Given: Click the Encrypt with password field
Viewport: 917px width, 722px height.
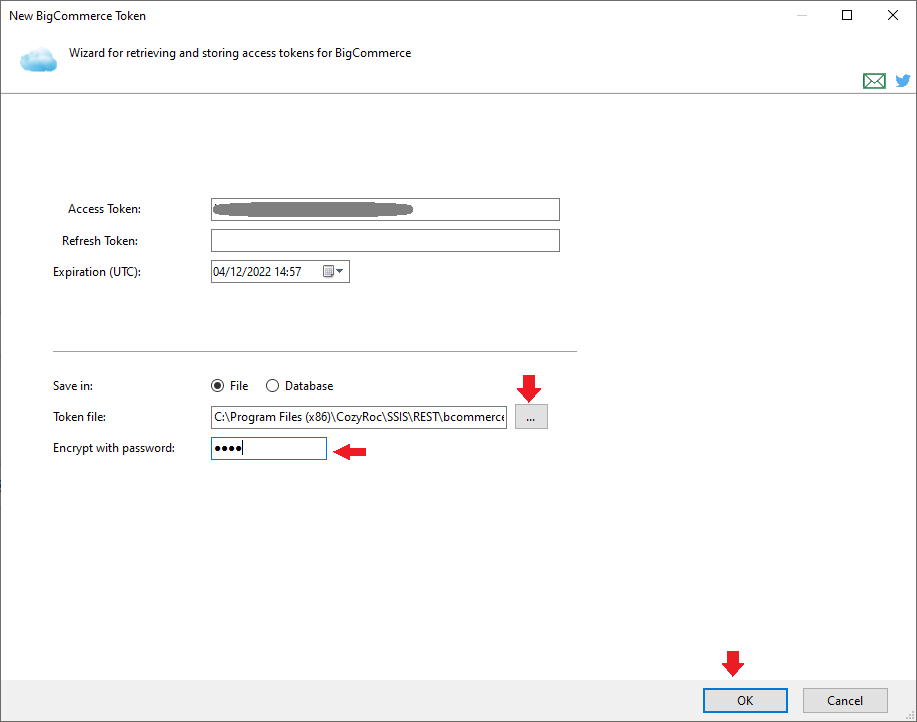Looking at the screenshot, I should [269, 448].
